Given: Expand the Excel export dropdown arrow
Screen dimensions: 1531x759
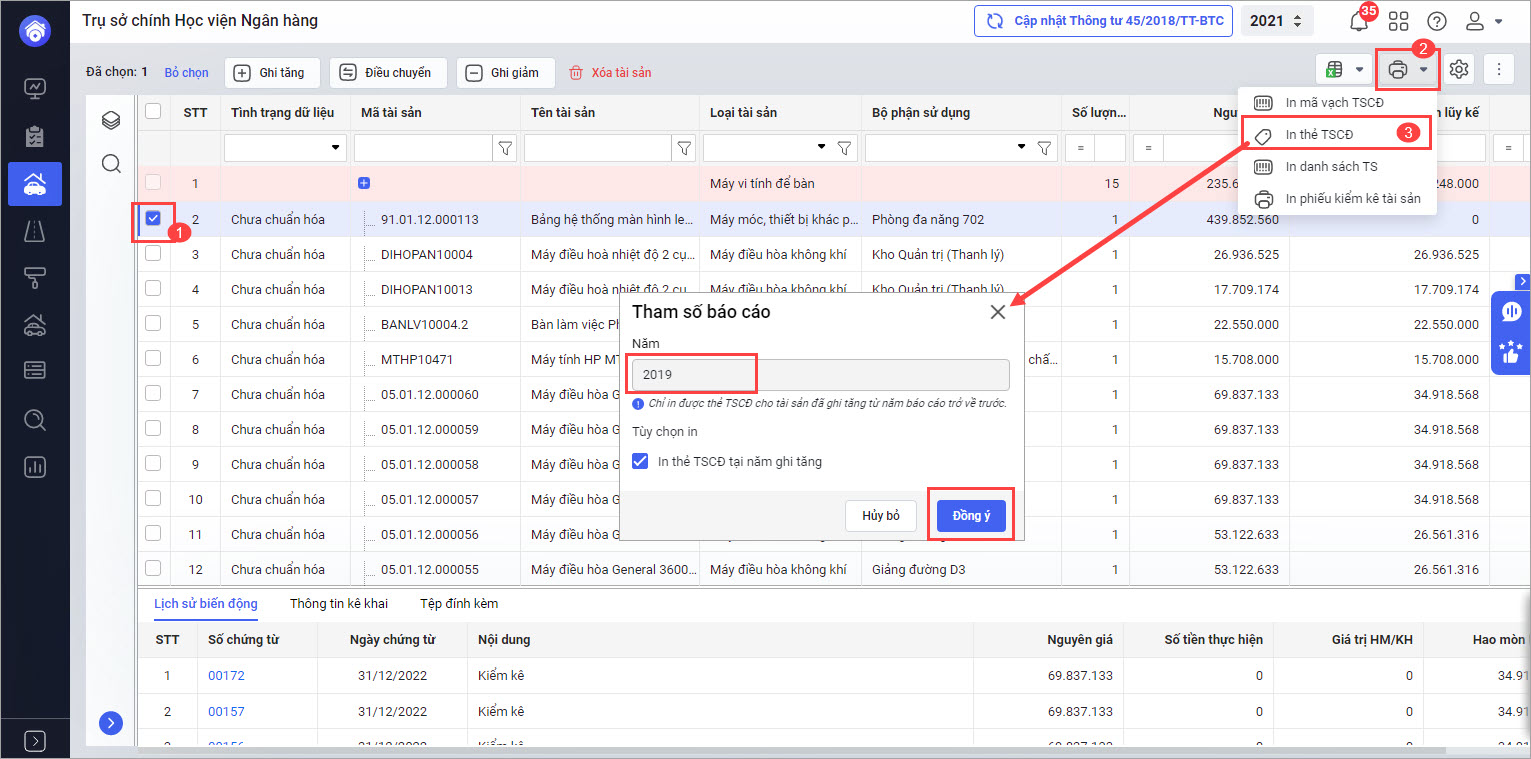Looking at the screenshot, I should pos(1358,70).
